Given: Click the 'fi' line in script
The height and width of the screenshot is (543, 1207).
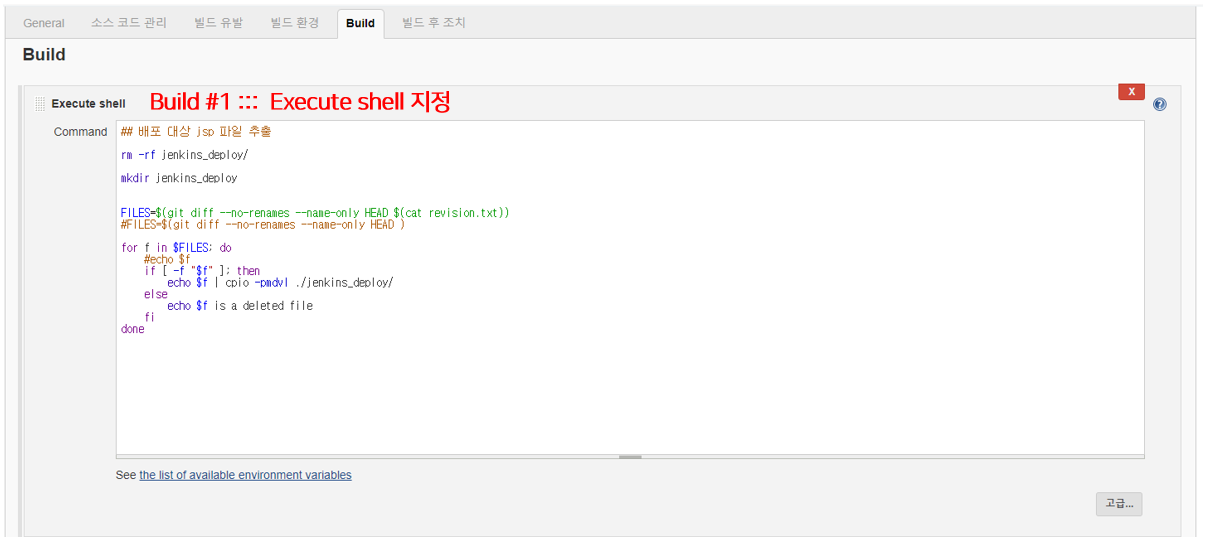Looking at the screenshot, I should click(150, 318).
